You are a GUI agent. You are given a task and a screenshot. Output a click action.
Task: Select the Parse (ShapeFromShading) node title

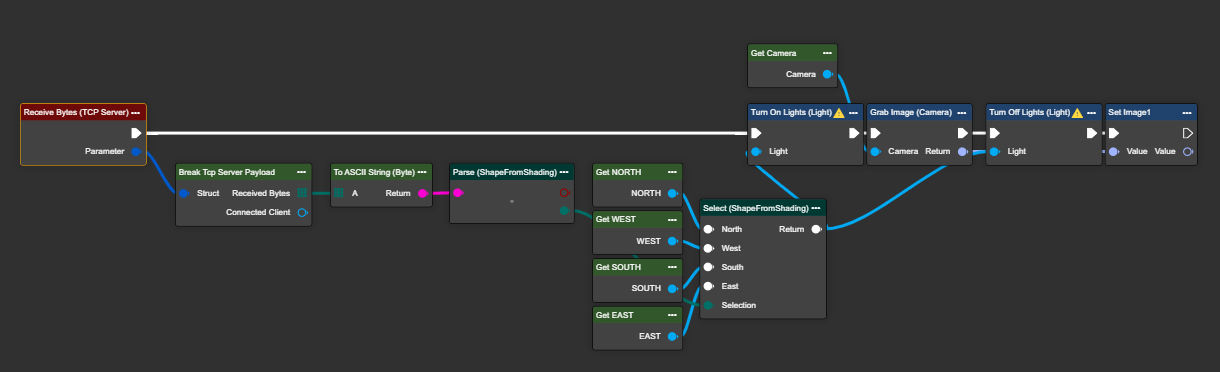tap(505, 172)
